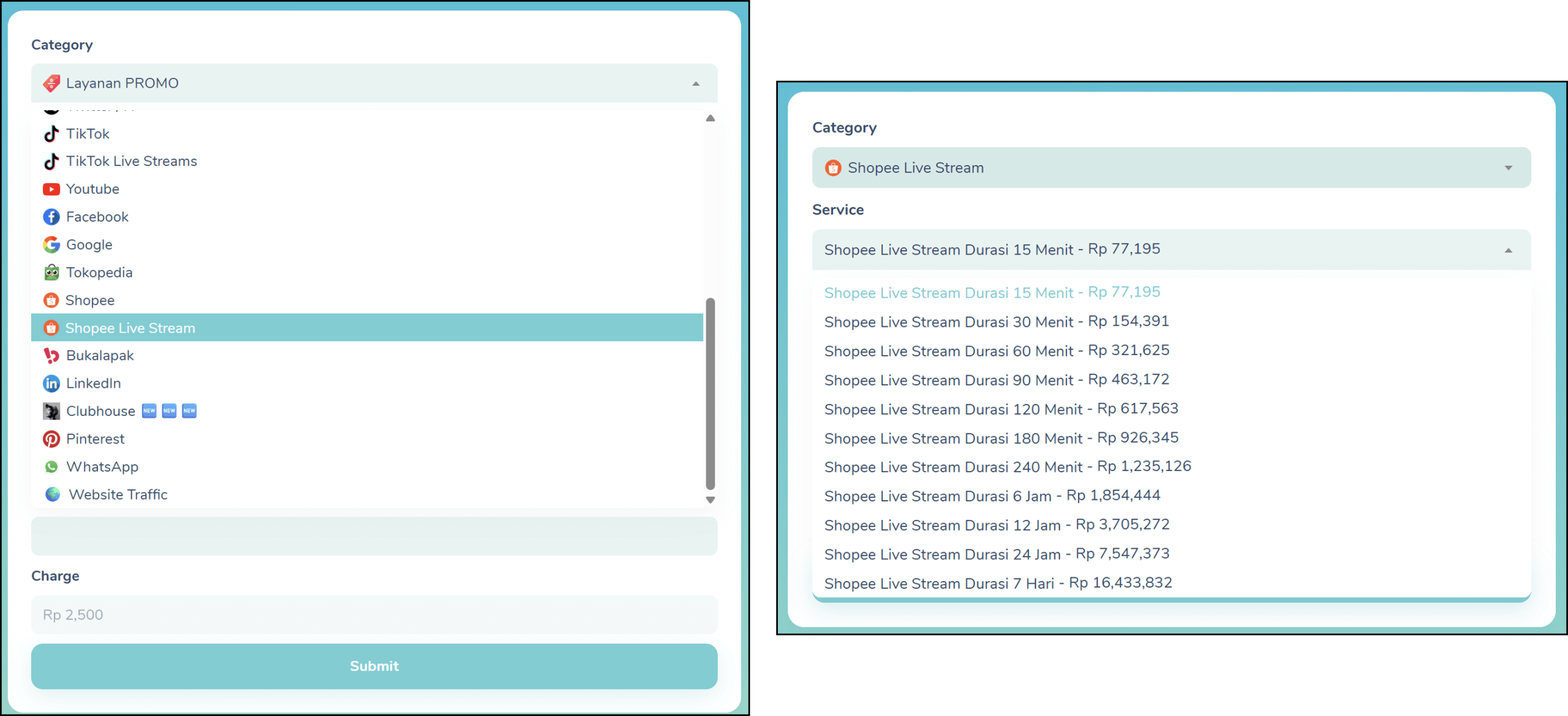Select Durasi 60 Menit service option

click(996, 351)
